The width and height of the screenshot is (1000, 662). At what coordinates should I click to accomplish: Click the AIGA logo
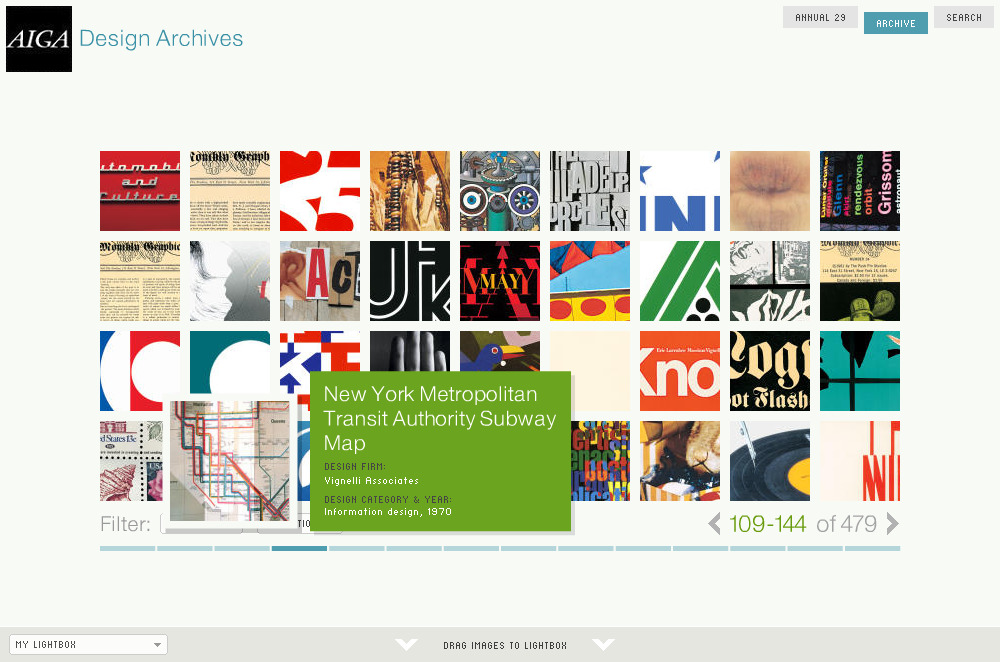(39, 39)
